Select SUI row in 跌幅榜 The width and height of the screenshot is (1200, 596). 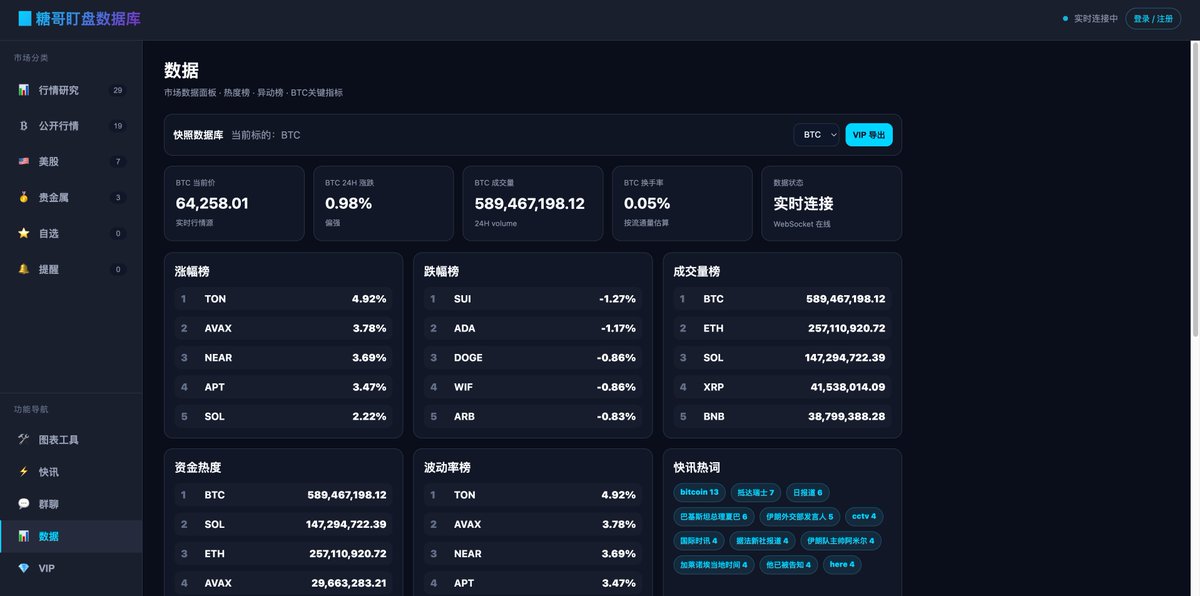click(x=533, y=299)
